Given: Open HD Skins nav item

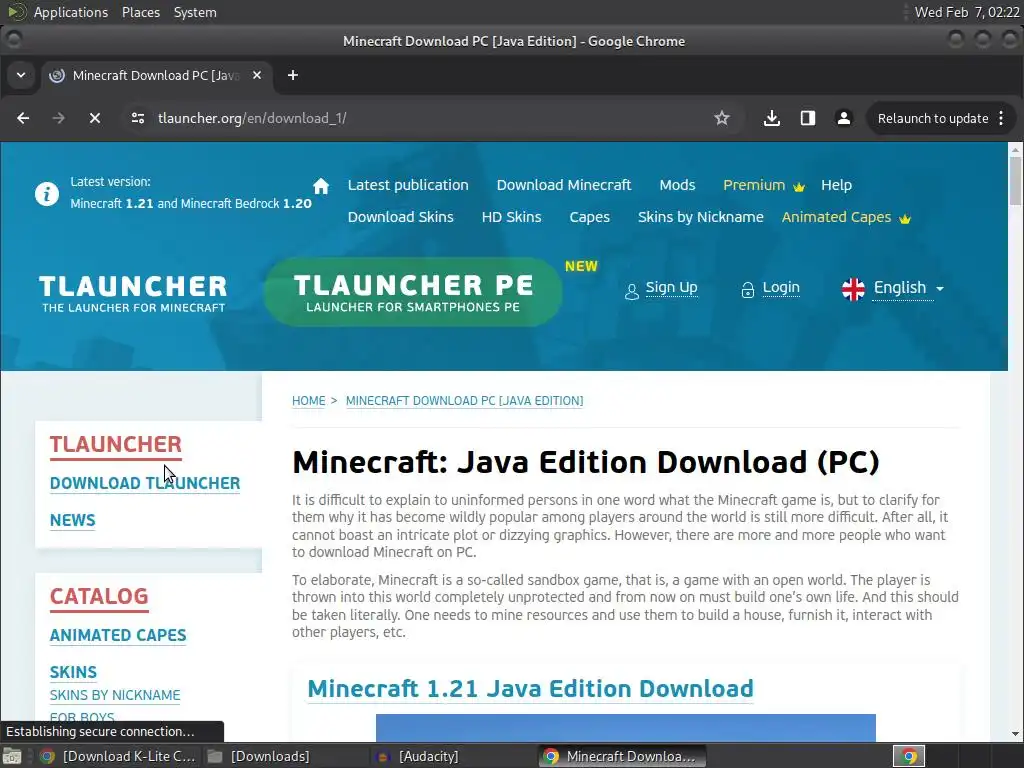Looking at the screenshot, I should point(511,217).
